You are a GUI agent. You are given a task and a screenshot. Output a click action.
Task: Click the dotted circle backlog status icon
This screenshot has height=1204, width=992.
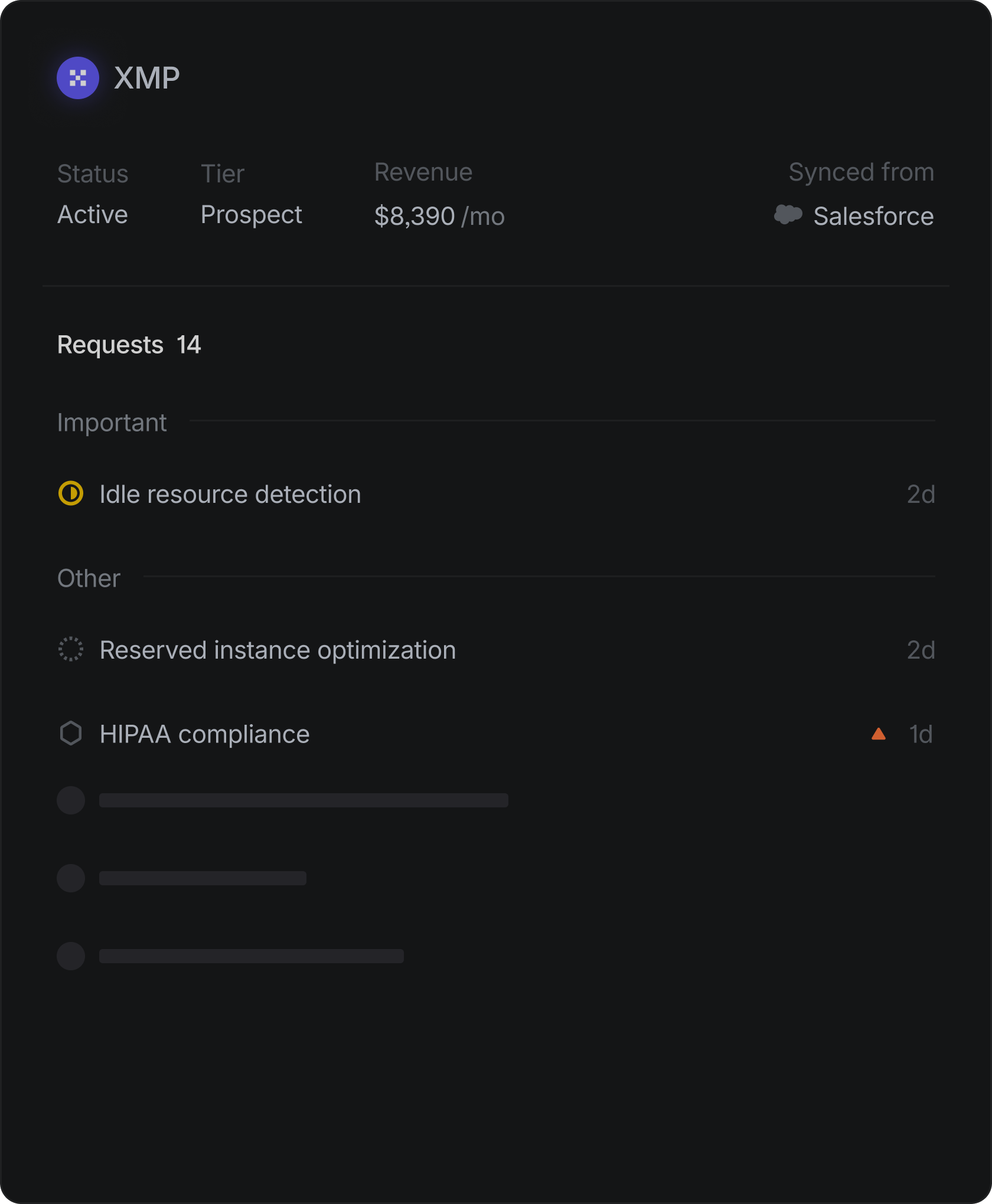pyautogui.click(x=71, y=649)
